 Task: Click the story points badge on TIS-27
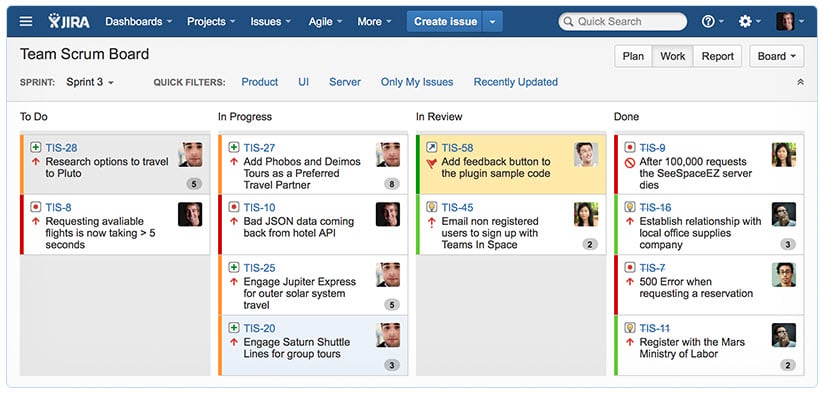point(392,184)
